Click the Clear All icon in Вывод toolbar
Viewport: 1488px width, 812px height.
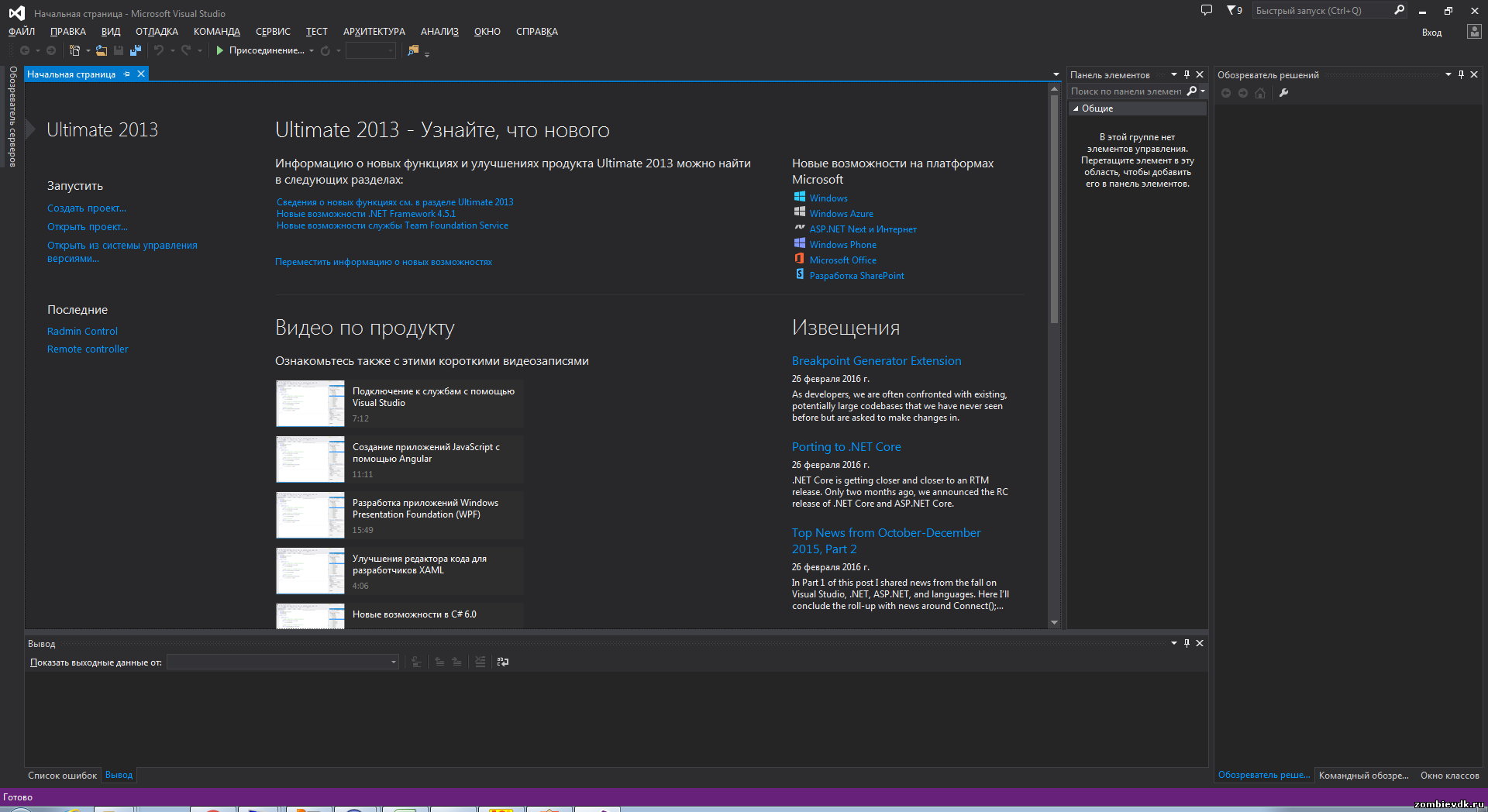[480, 662]
